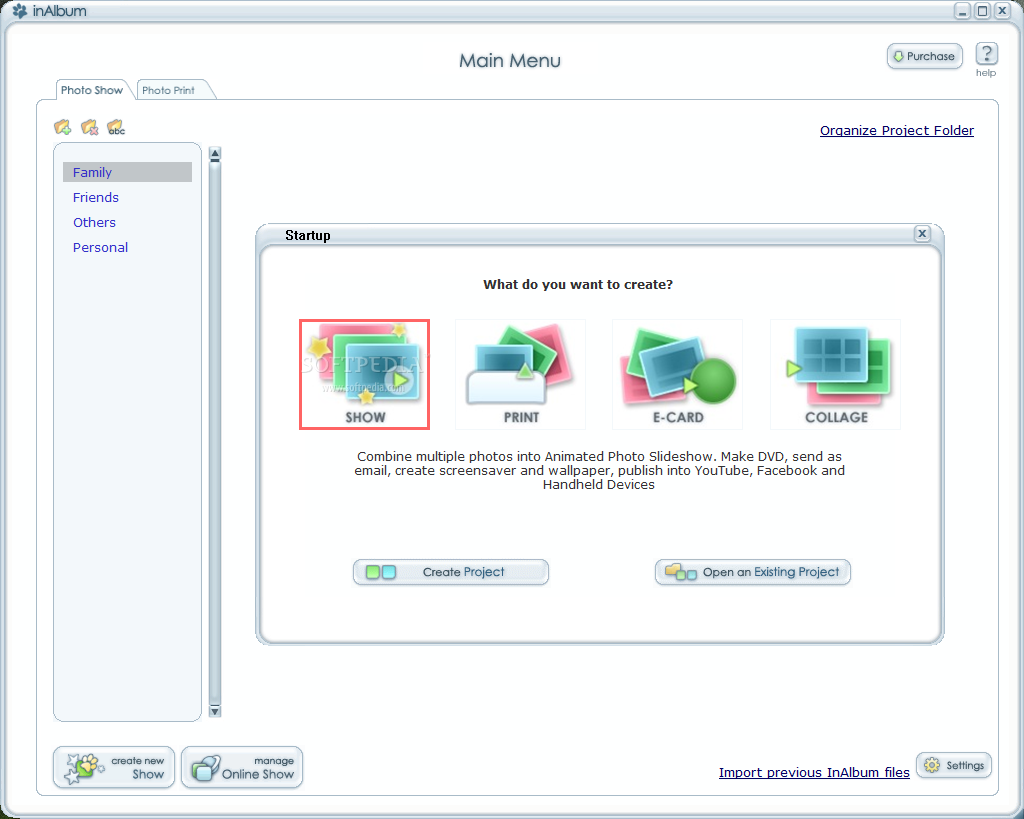Click the add new folder icon

pyautogui.click(x=63, y=127)
